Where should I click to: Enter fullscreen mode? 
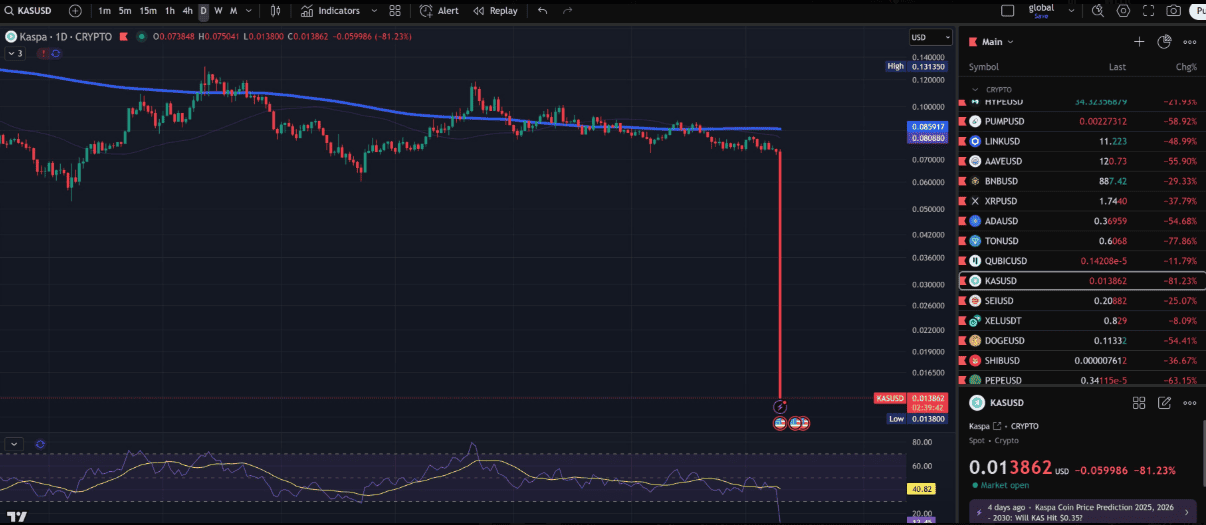coord(1149,11)
